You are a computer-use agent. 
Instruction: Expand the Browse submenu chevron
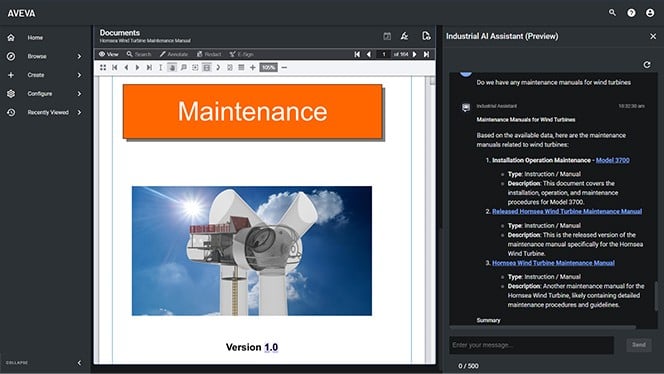coord(79,56)
